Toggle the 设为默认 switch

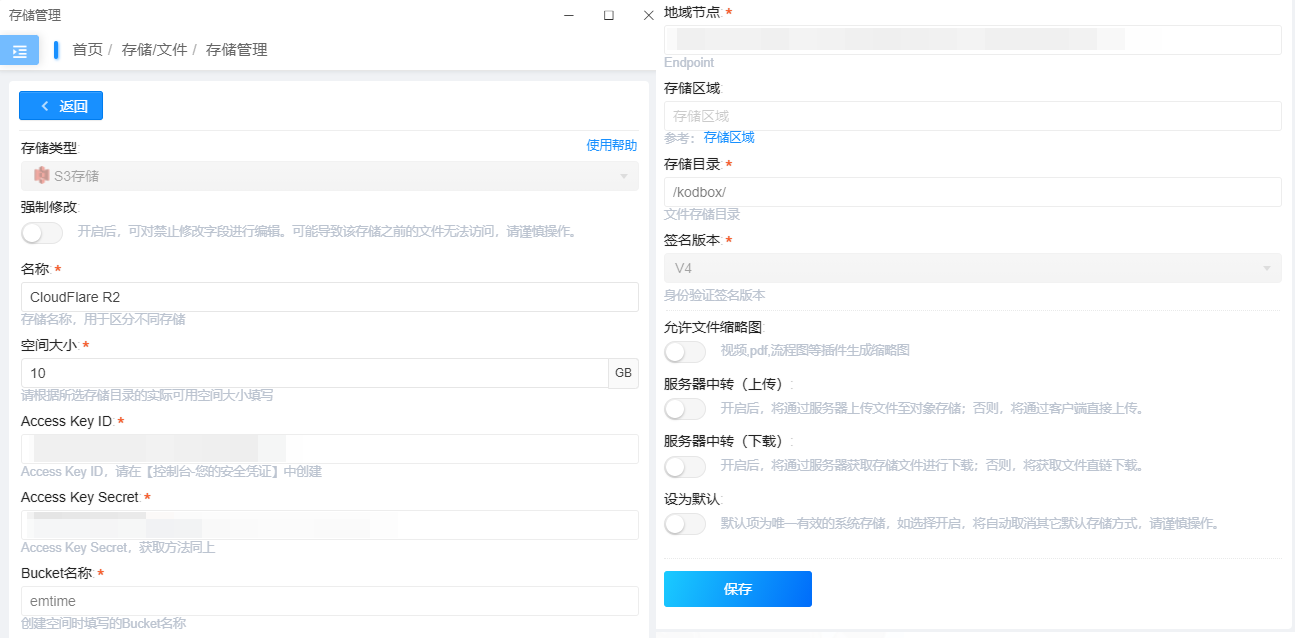coord(685,524)
